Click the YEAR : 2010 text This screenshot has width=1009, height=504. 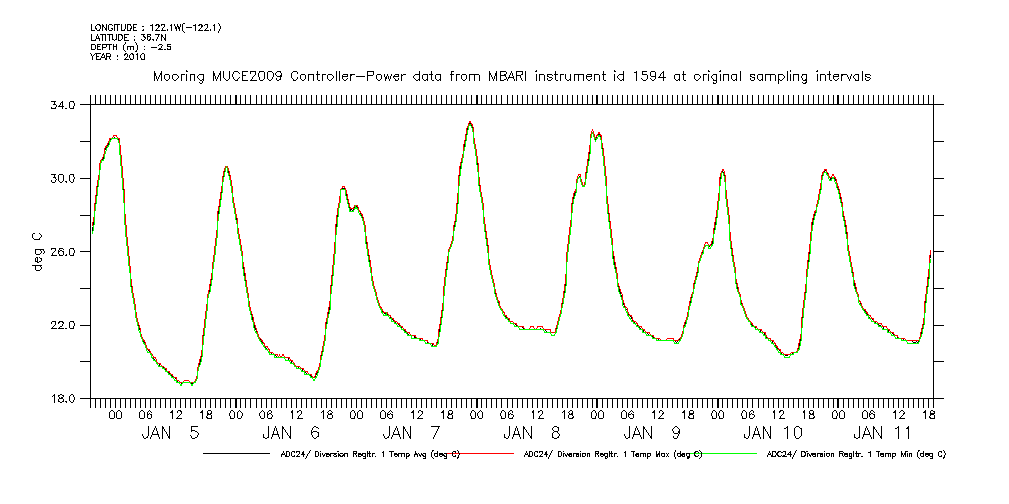click(x=120, y=56)
